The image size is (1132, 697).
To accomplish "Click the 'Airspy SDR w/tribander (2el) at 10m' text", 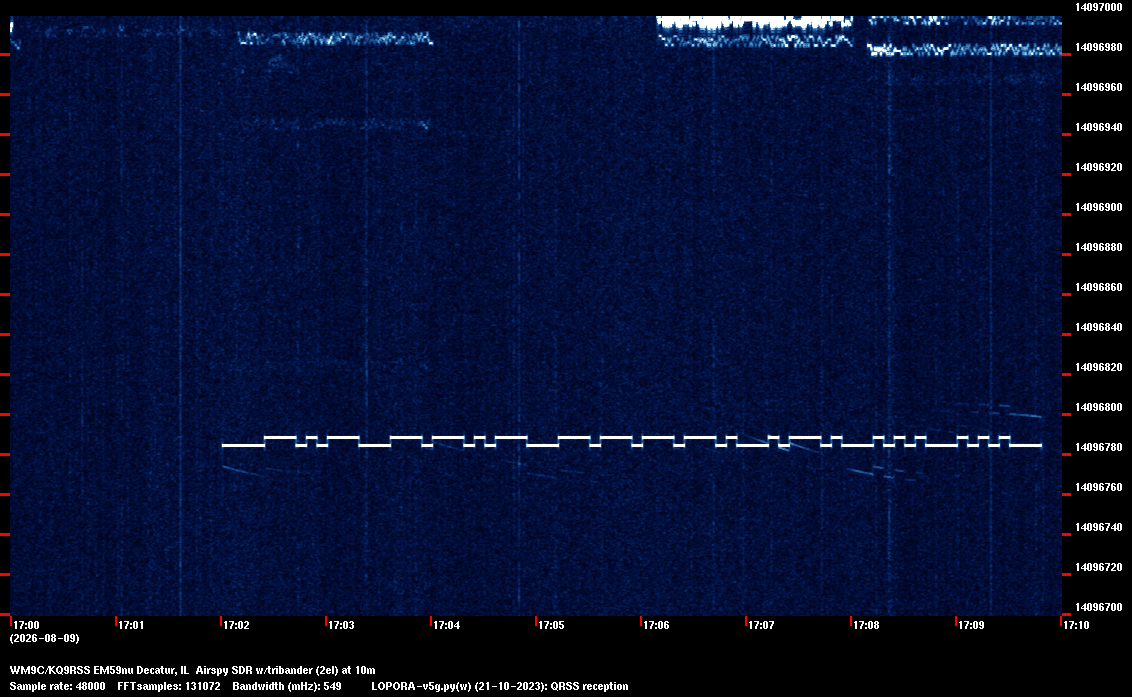I will 286,670.
